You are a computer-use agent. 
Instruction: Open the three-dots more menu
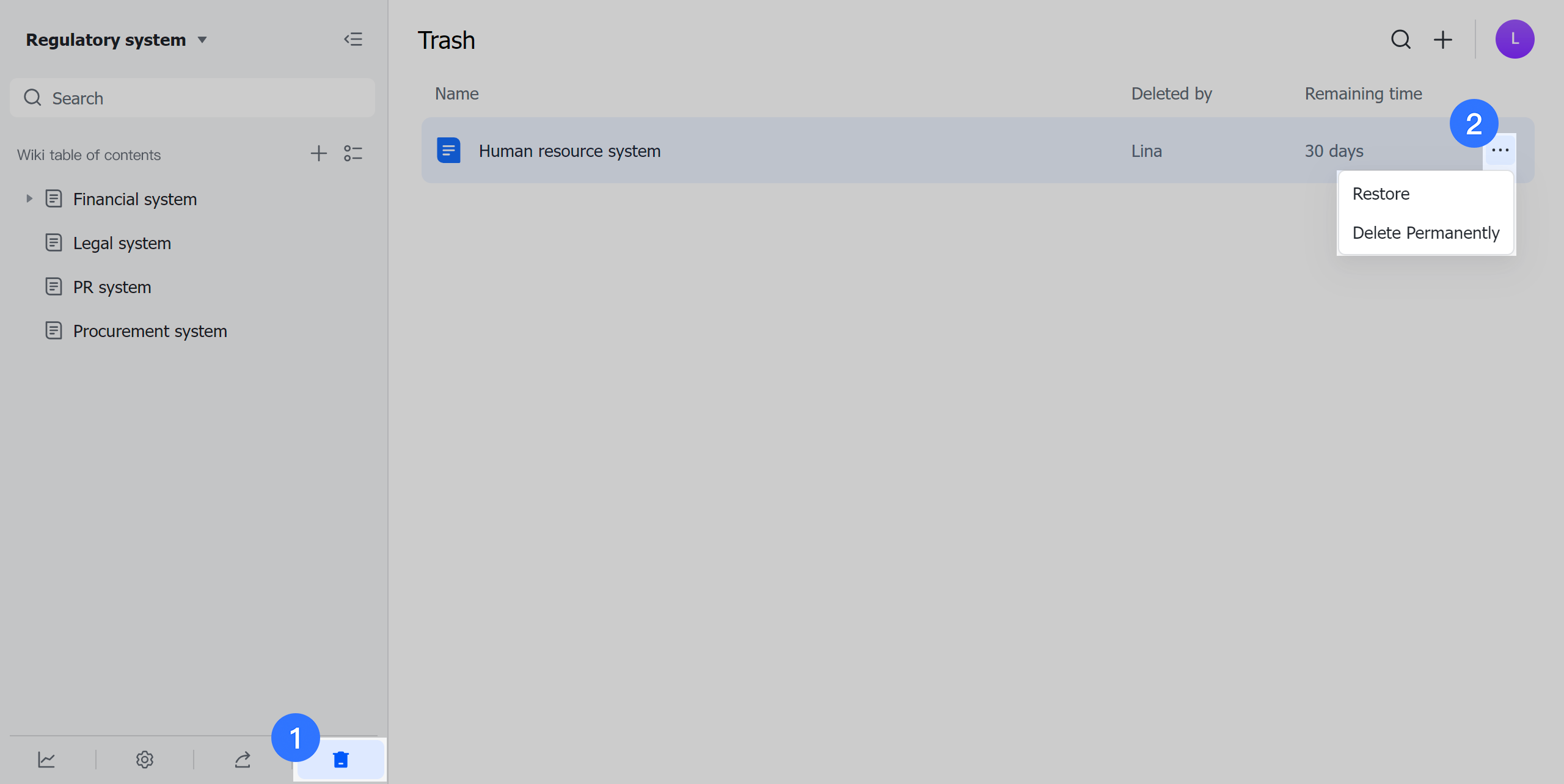[x=1500, y=150]
